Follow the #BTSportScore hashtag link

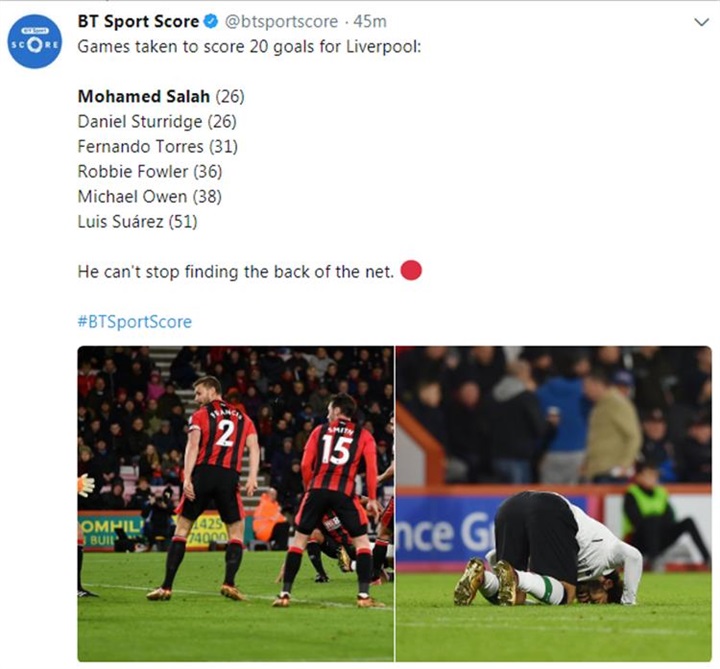[x=135, y=321]
